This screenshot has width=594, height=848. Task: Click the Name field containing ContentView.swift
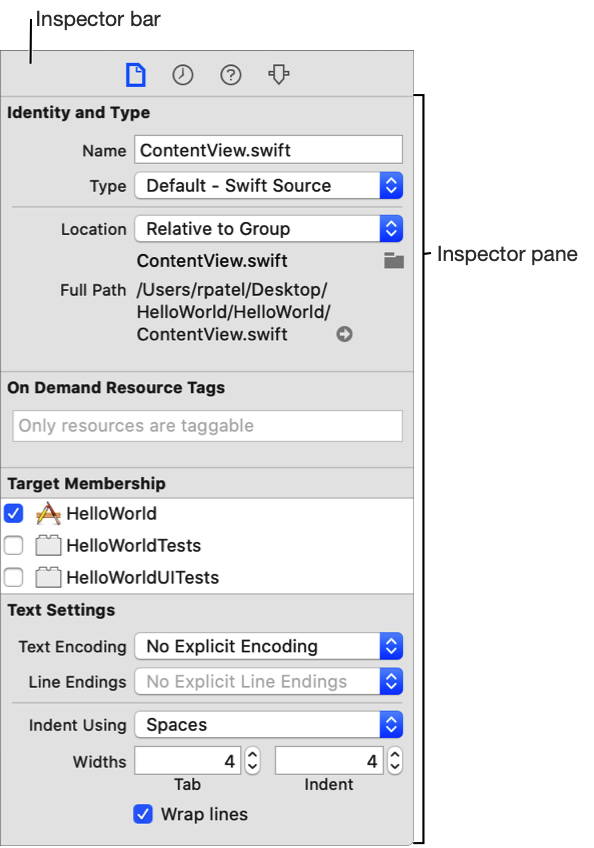pos(269,150)
